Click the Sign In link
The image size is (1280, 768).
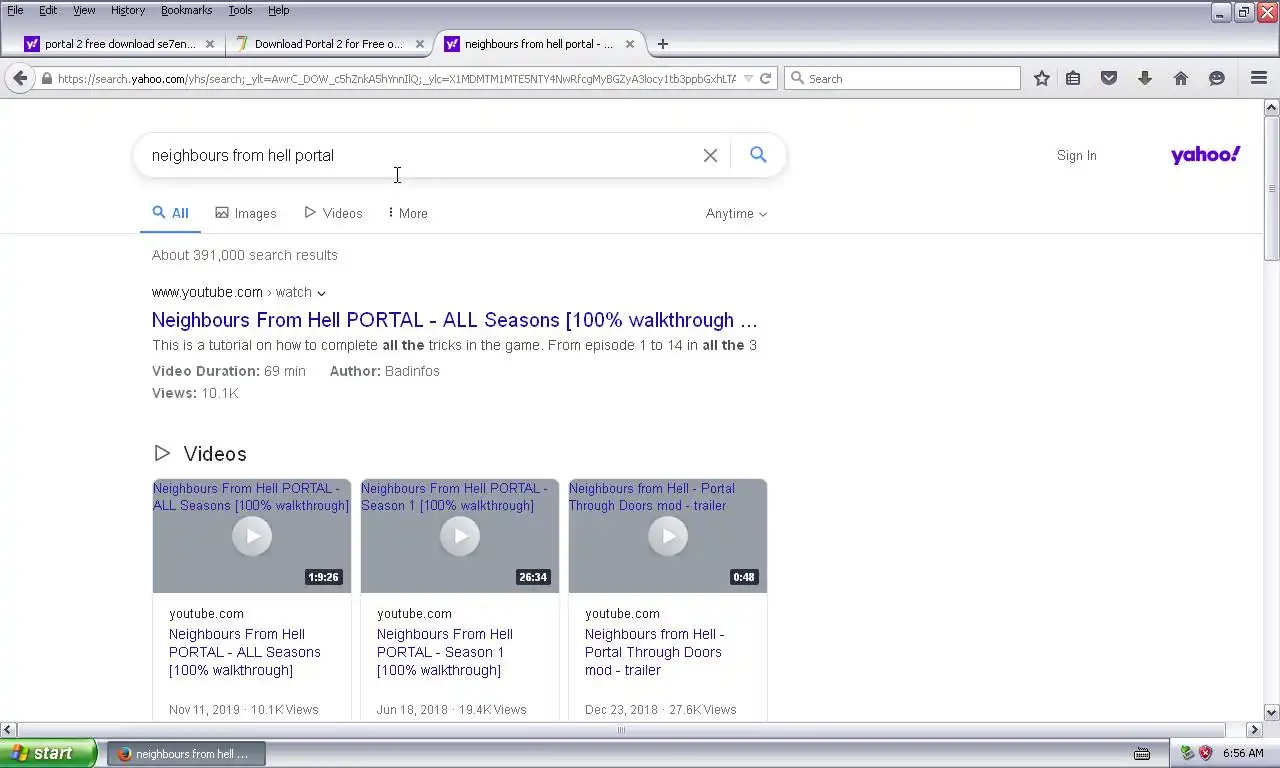coord(1076,155)
